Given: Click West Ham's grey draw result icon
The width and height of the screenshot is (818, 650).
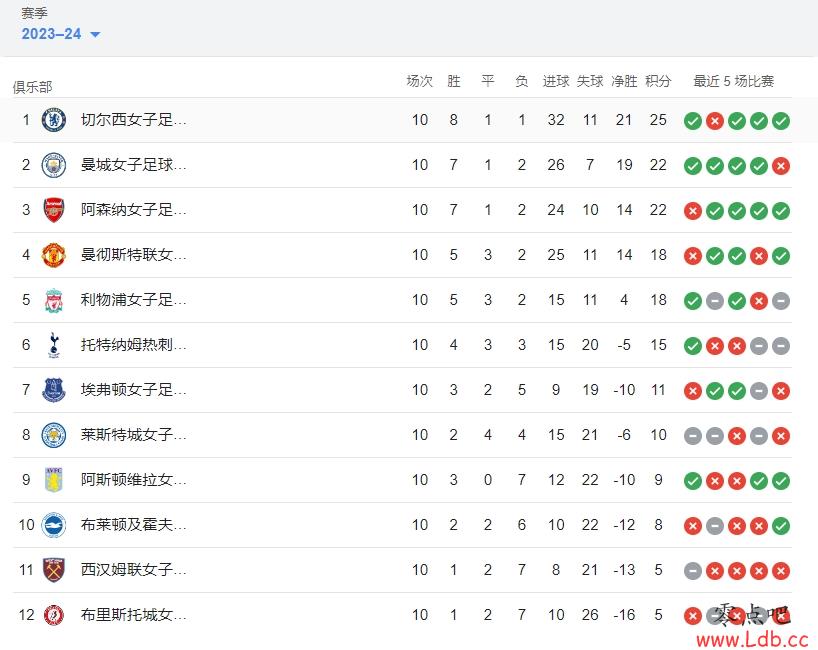Looking at the screenshot, I should coord(693,571).
